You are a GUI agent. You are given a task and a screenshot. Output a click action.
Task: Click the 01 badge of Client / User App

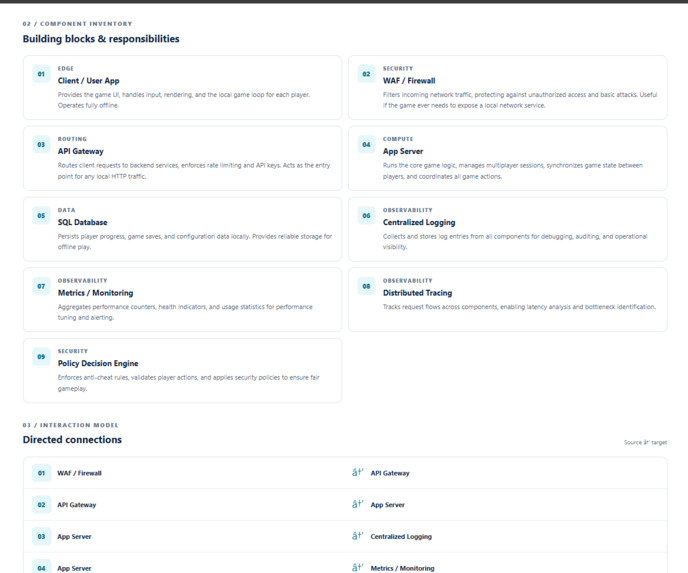point(41,74)
